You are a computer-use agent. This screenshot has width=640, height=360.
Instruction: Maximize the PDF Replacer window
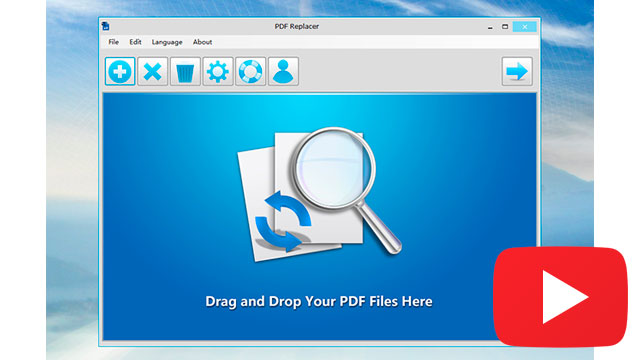(505, 27)
